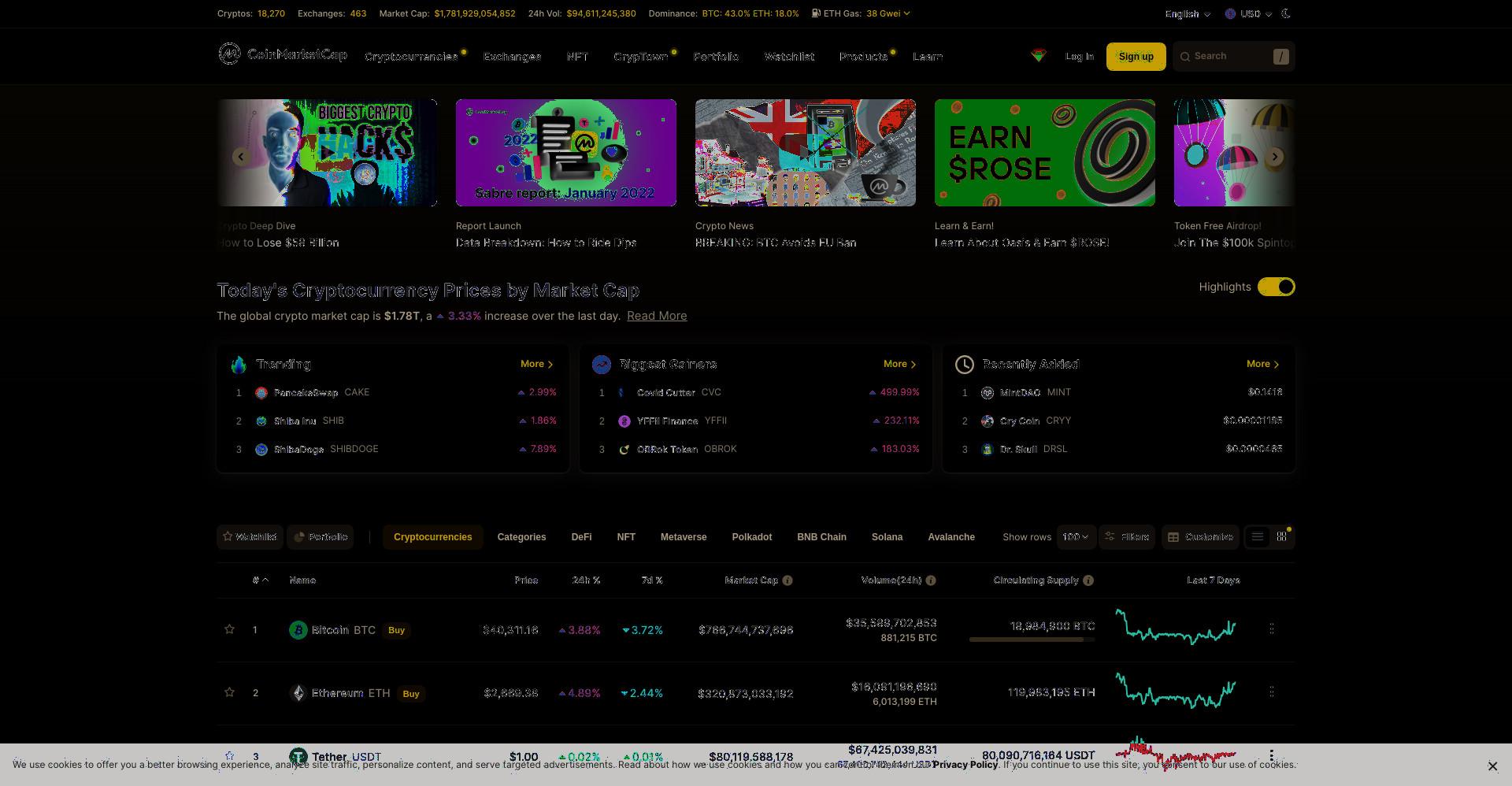This screenshot has height=786, width=1512.
Task: Show Market Cap info tooltip icon
Action: coord(787,580)
